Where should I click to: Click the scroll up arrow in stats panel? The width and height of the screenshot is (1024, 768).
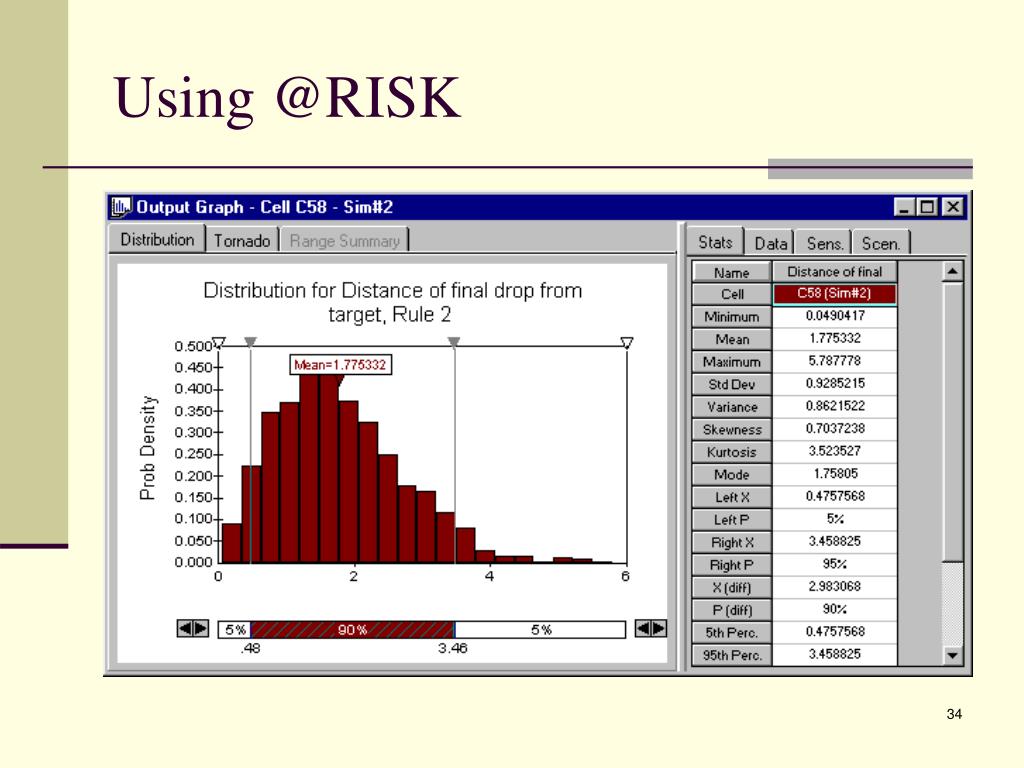952,271
